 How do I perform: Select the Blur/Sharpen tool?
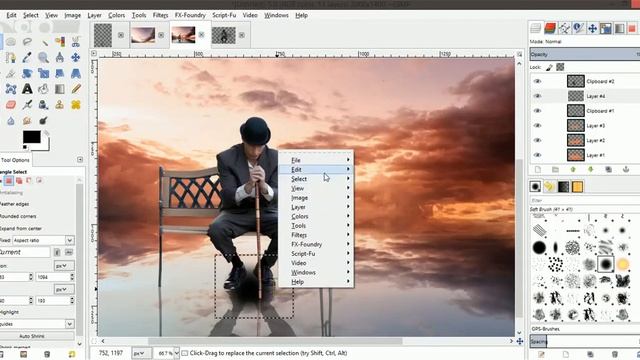tap(11, 121)
